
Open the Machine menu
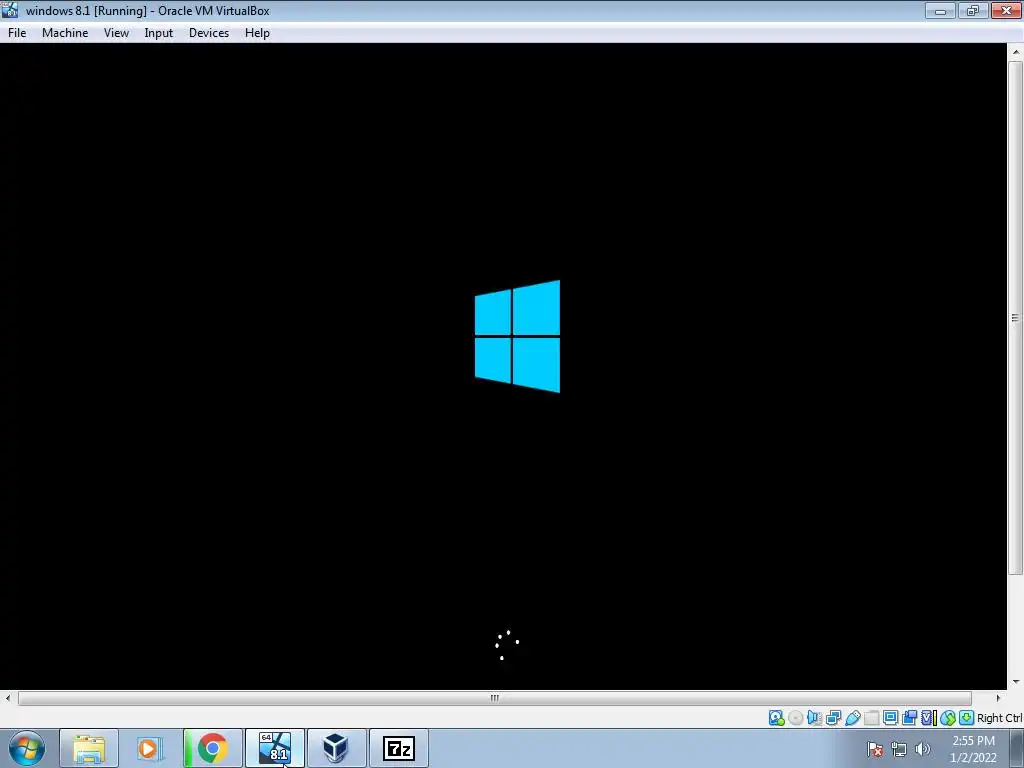pyautogui.click(x=65, y=33)
